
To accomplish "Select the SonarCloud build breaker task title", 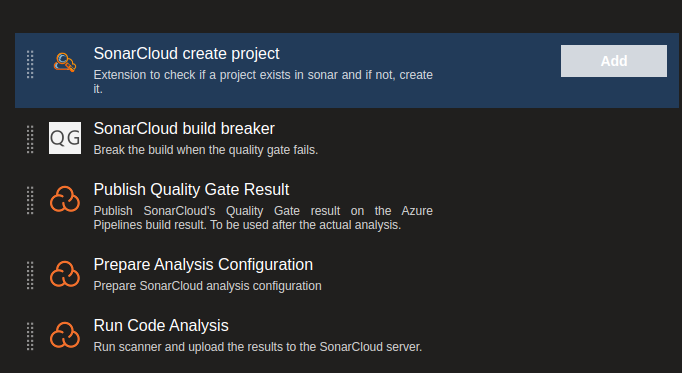I will 184,129.
